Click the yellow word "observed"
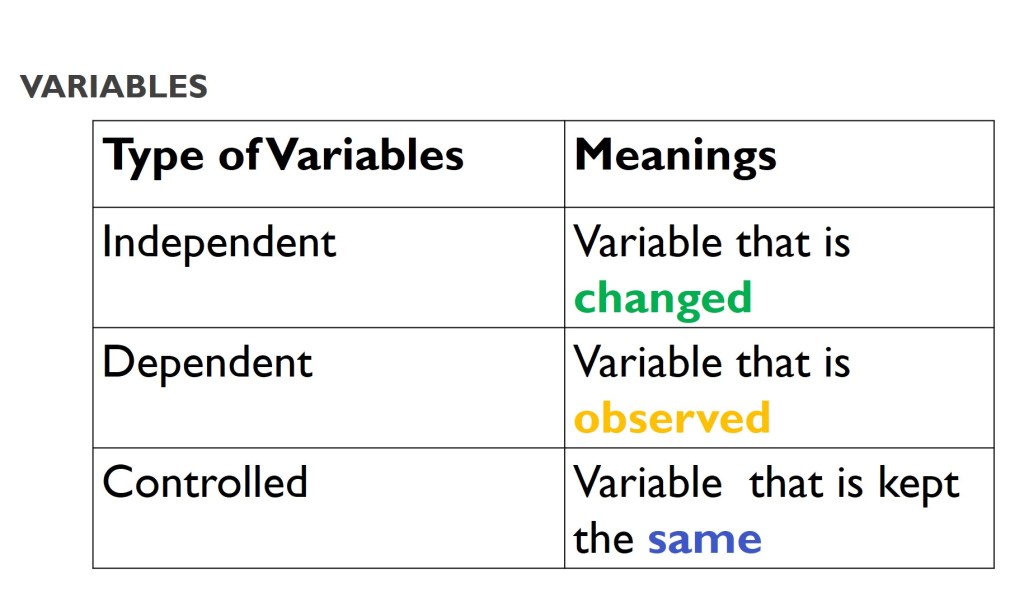 (x=671, y=418)
